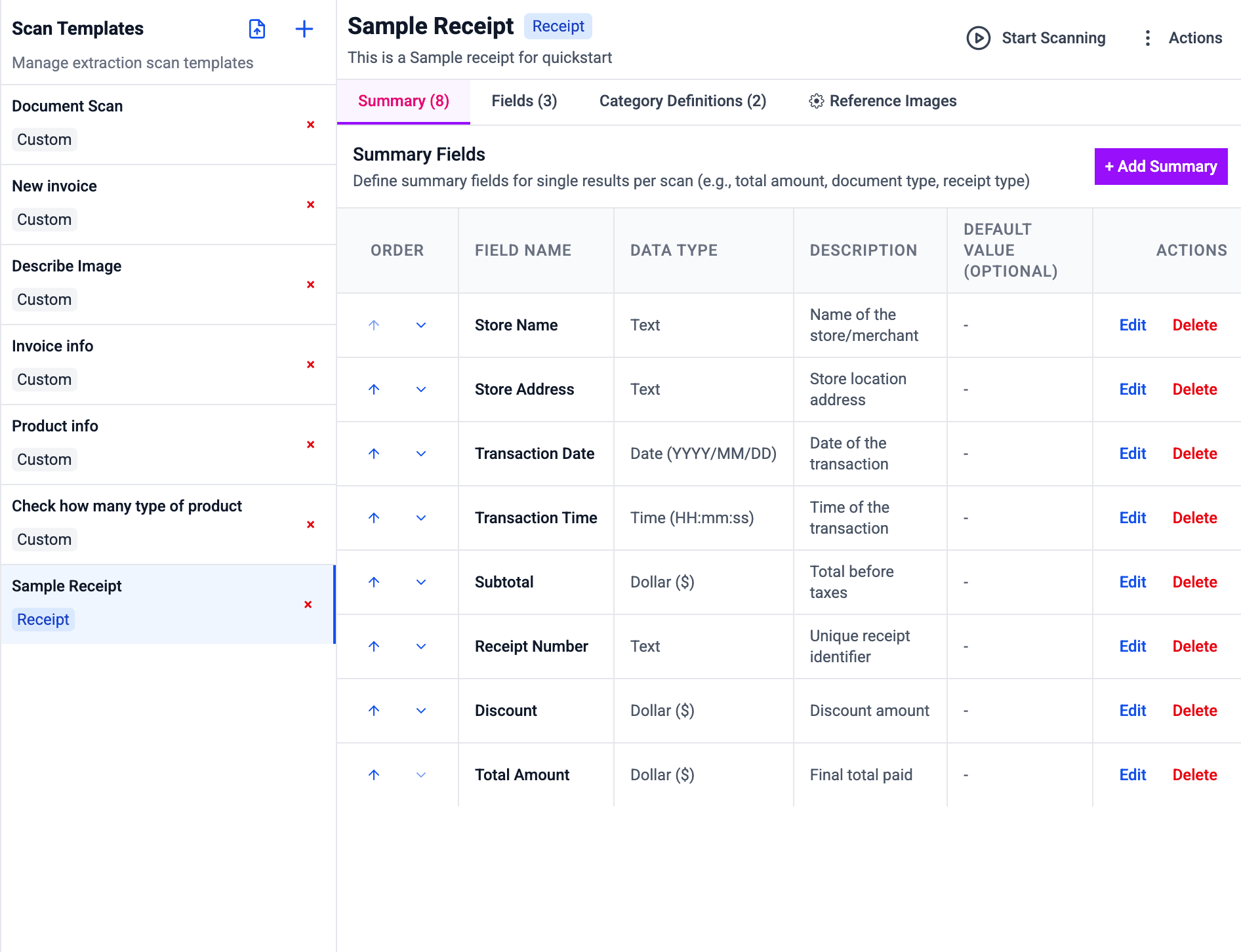Click the Start Scanning play icon
This screenshot has width=1241, height=952.
978,38
